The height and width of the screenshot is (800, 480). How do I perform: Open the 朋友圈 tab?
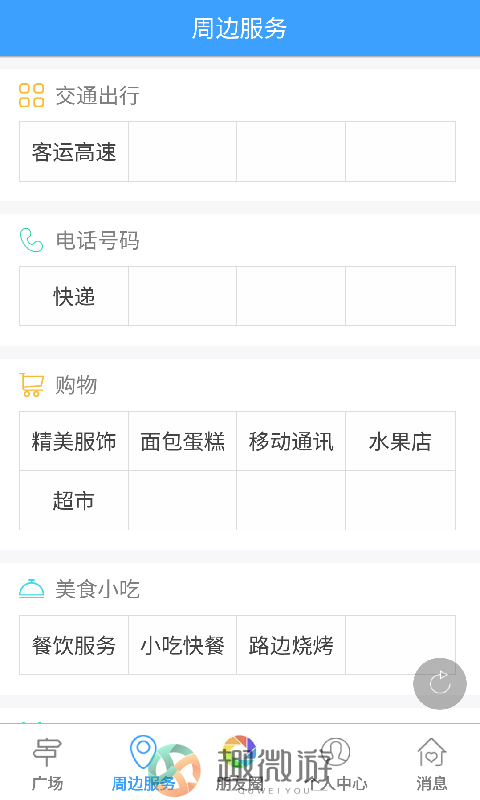click(x=239, y=764)
